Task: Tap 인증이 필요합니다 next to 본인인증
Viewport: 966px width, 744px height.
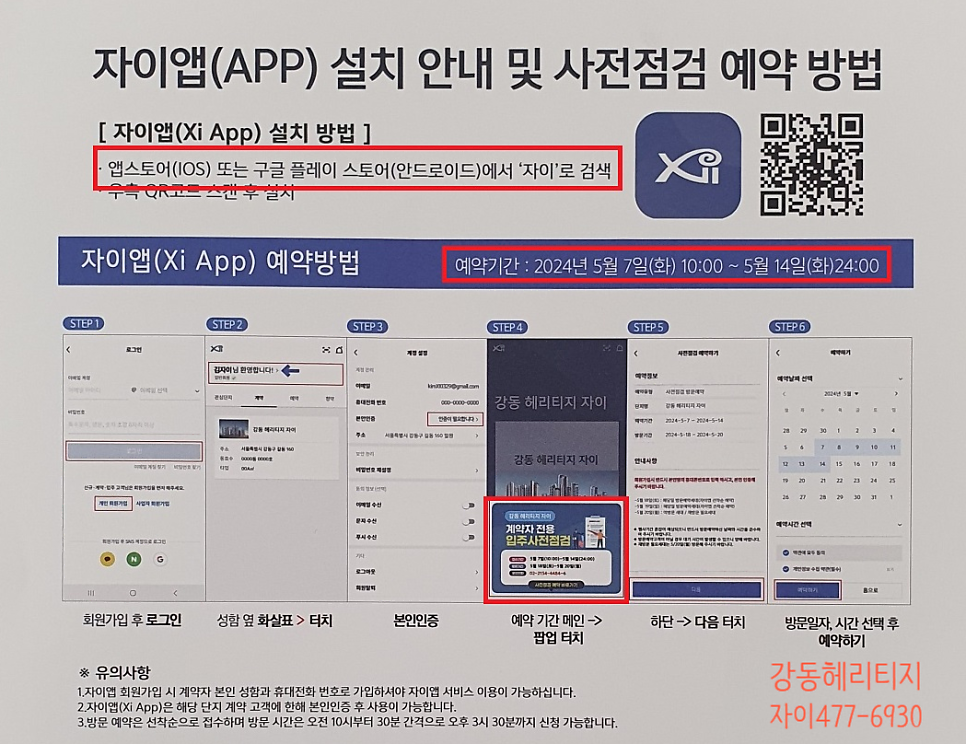Action: click(455, 419)
